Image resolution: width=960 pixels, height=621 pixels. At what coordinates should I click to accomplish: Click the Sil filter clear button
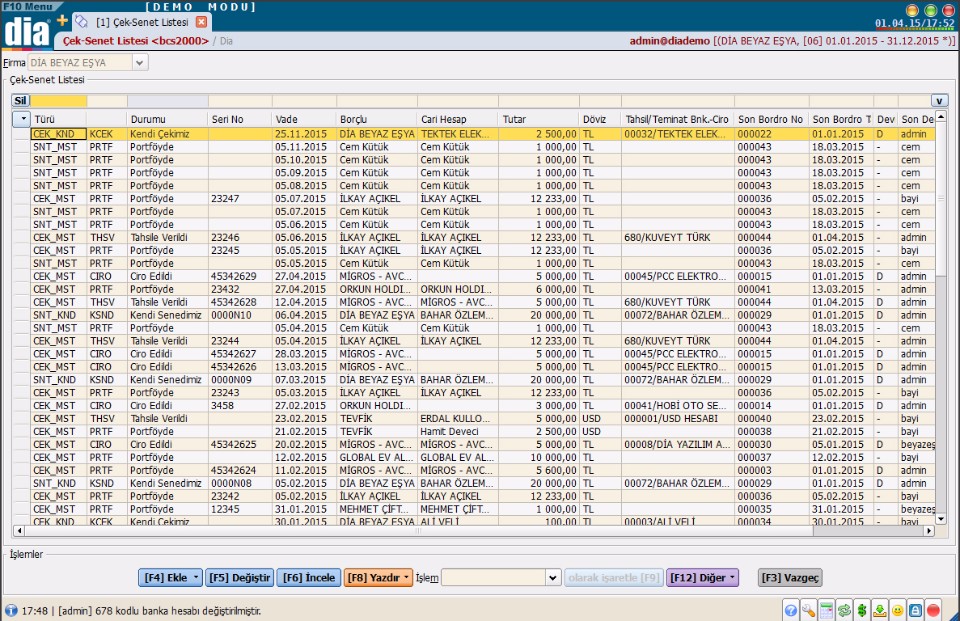21,100
